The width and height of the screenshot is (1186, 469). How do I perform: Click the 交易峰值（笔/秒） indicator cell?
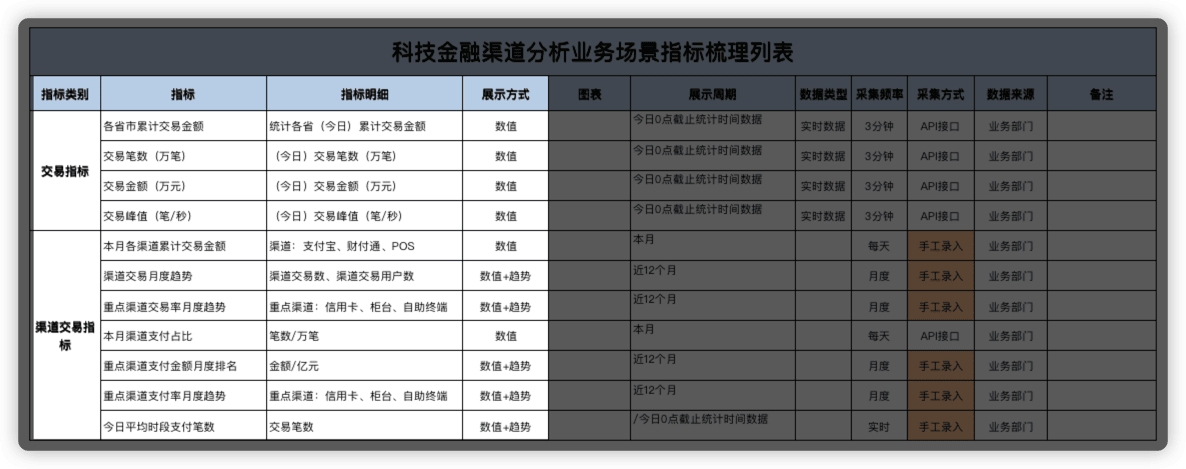(183, 216)
